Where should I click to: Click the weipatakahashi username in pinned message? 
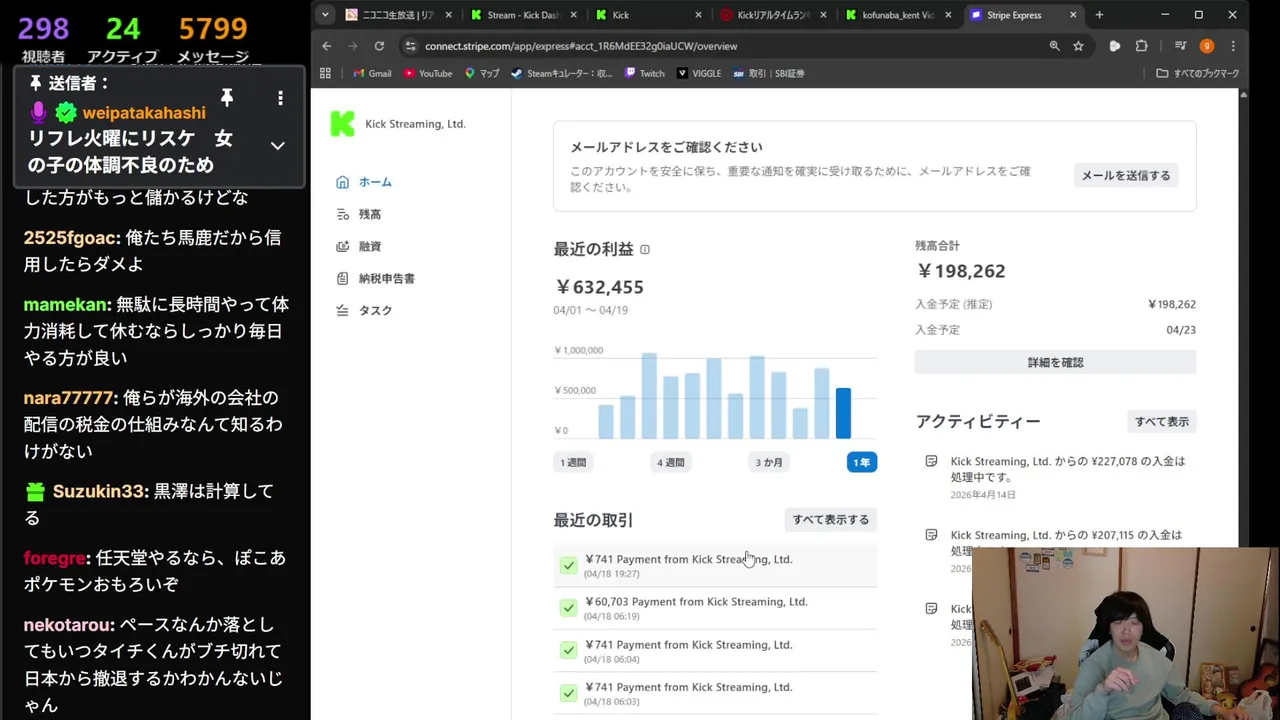pos(143,113)
